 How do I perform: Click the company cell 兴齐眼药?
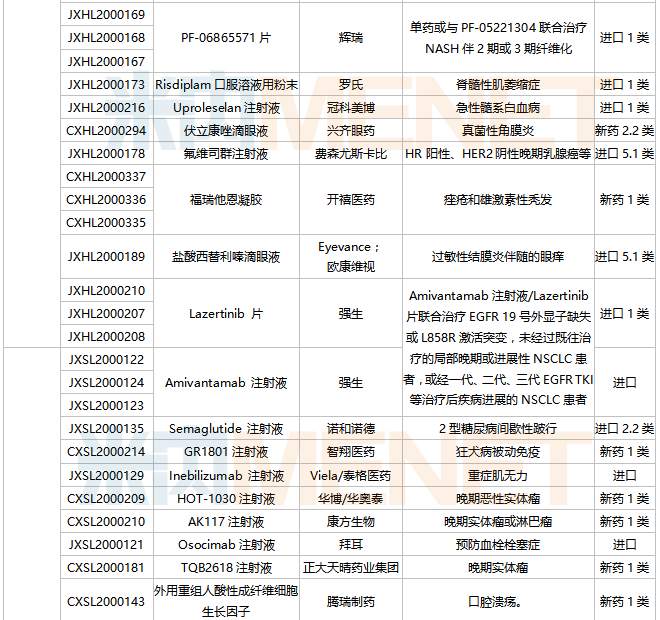point(351,131)
